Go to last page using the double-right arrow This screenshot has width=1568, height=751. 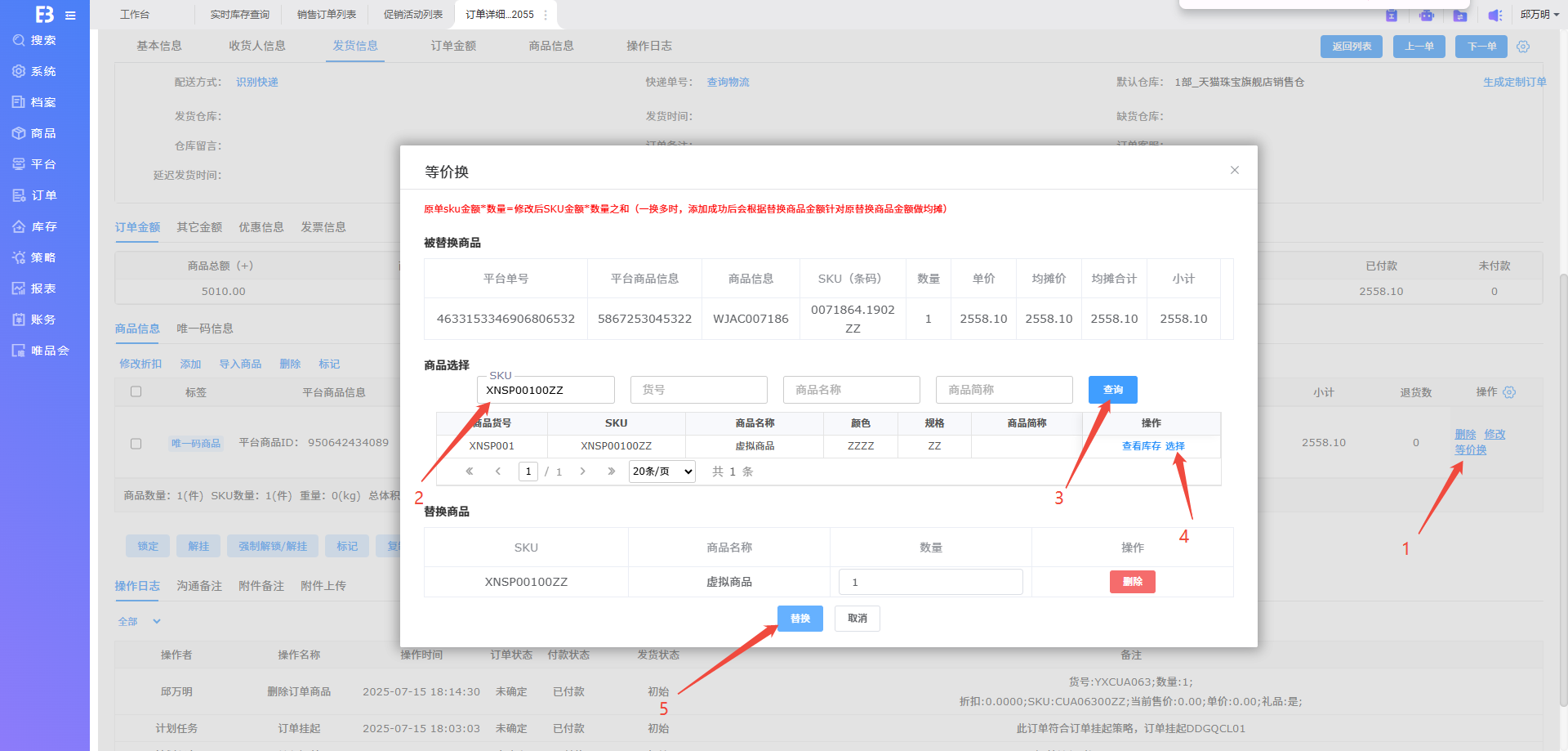click(611, 472)
